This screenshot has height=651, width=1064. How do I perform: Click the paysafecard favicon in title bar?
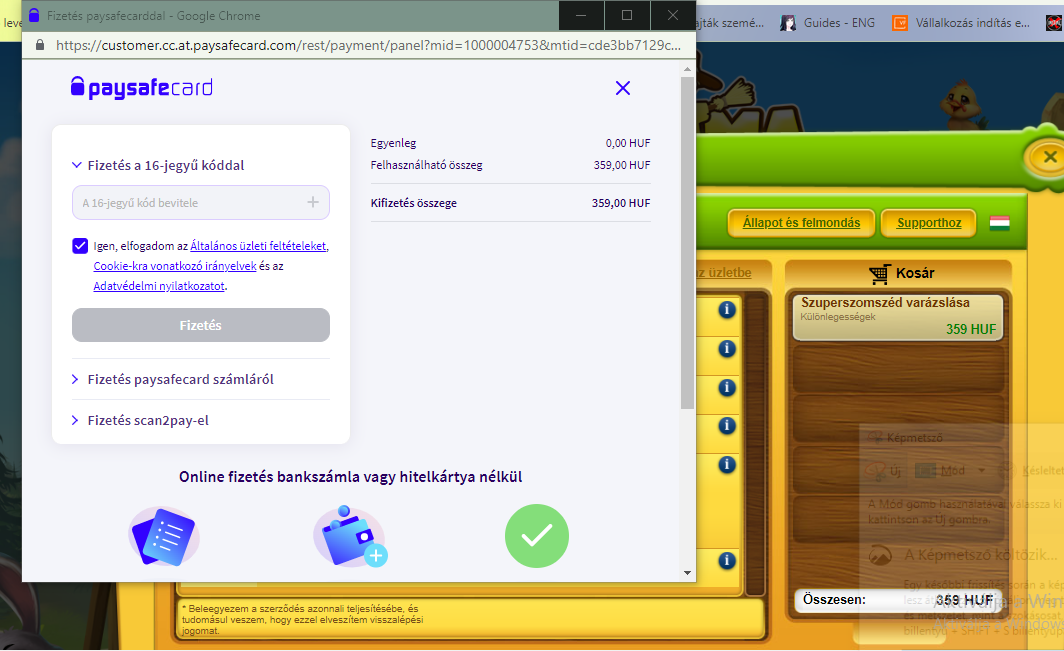click(x=34, y=15)
